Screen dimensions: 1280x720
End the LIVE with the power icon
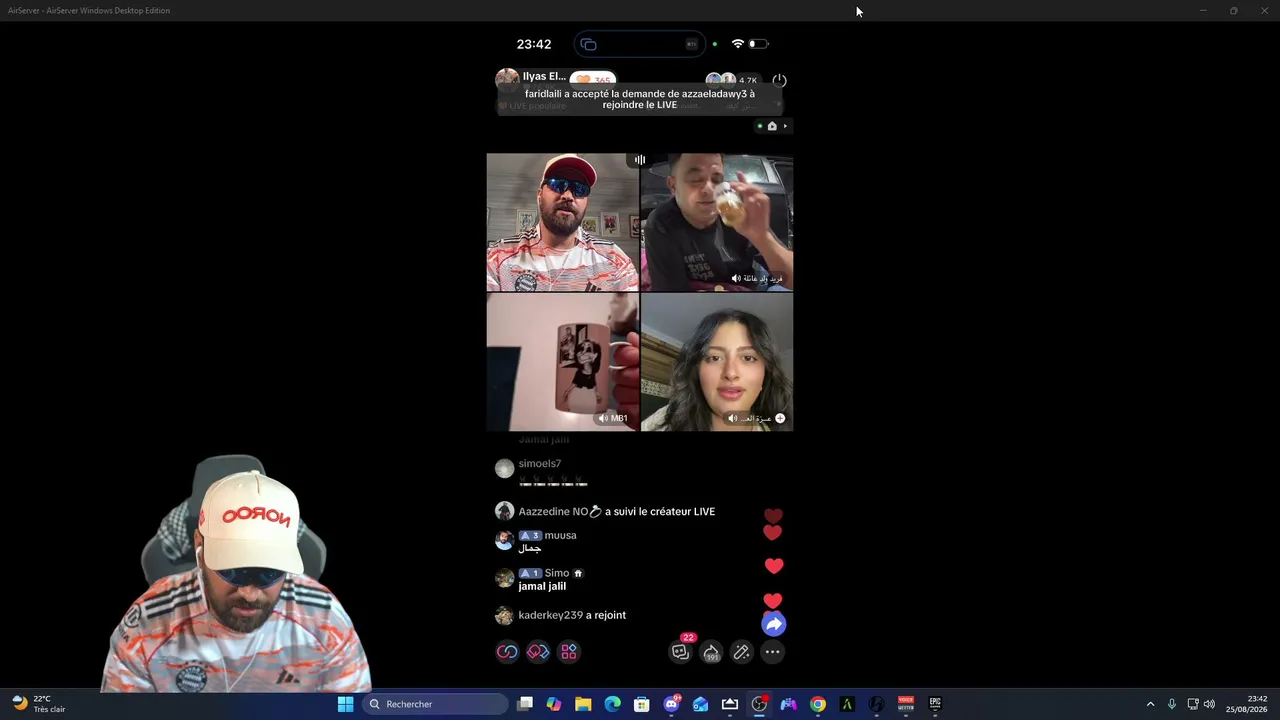point(779,80)
